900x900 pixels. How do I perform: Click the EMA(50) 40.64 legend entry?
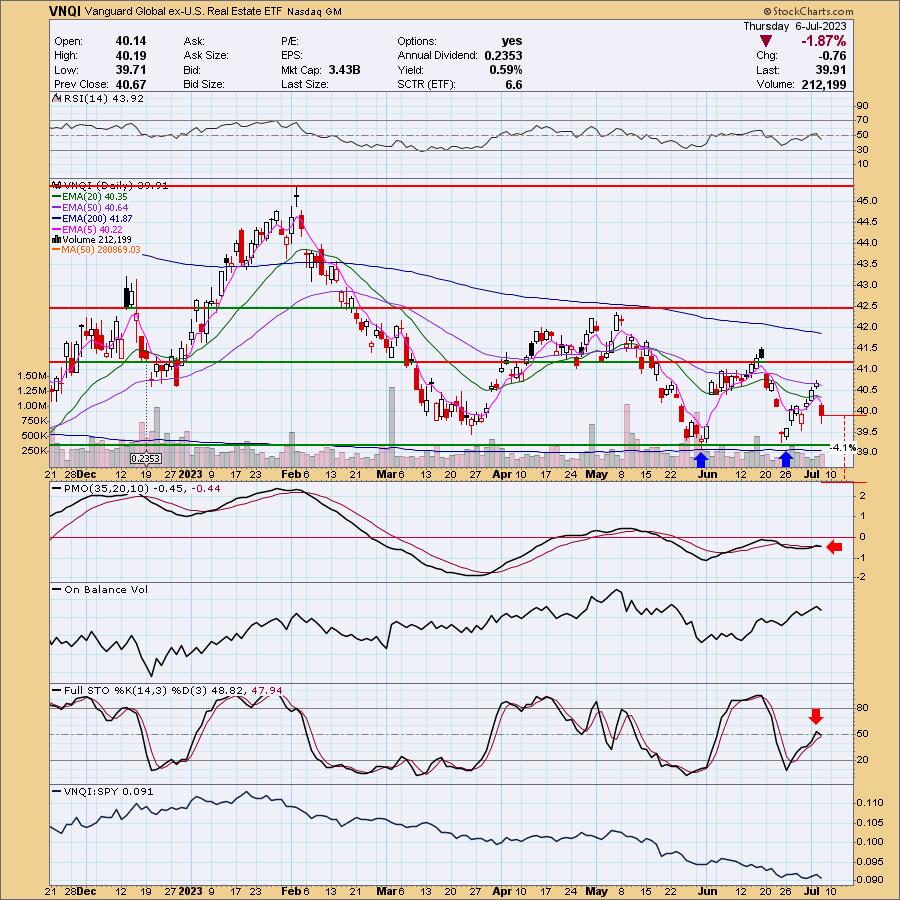click(90, 208)
